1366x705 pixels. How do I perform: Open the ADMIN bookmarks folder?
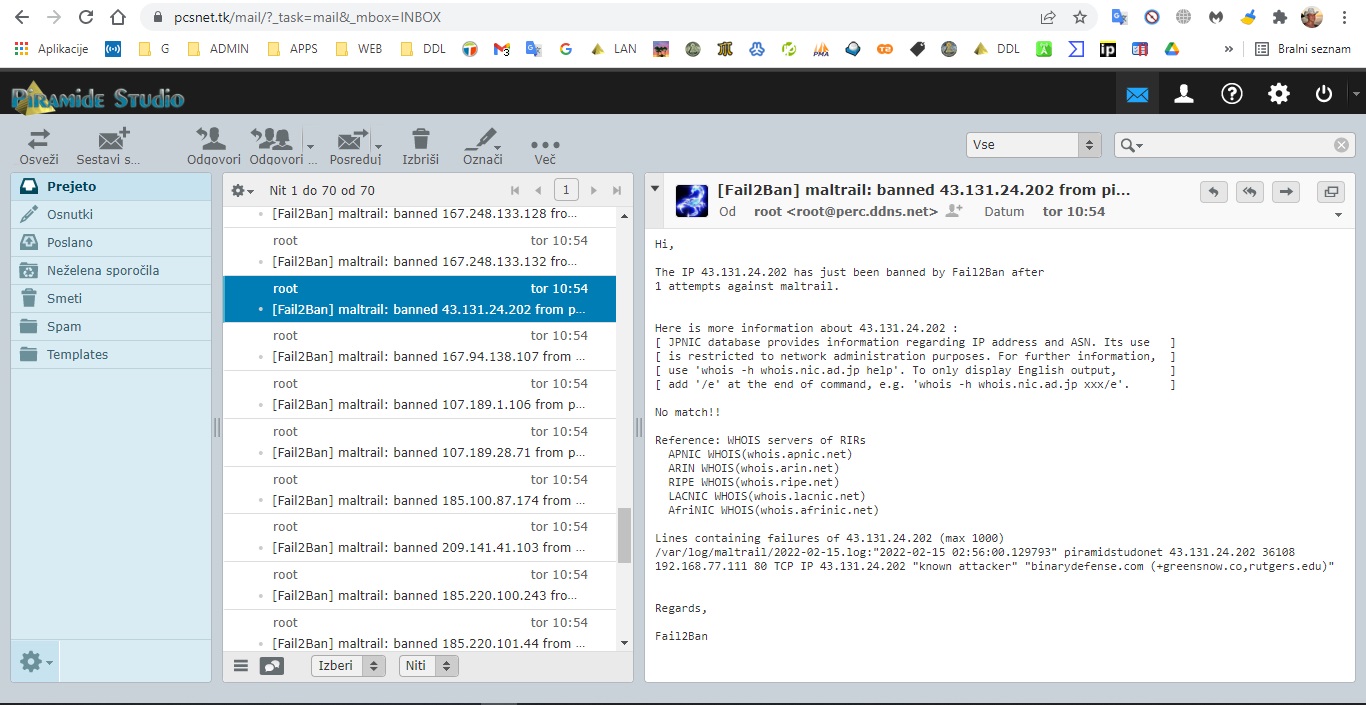click(218, 48)
